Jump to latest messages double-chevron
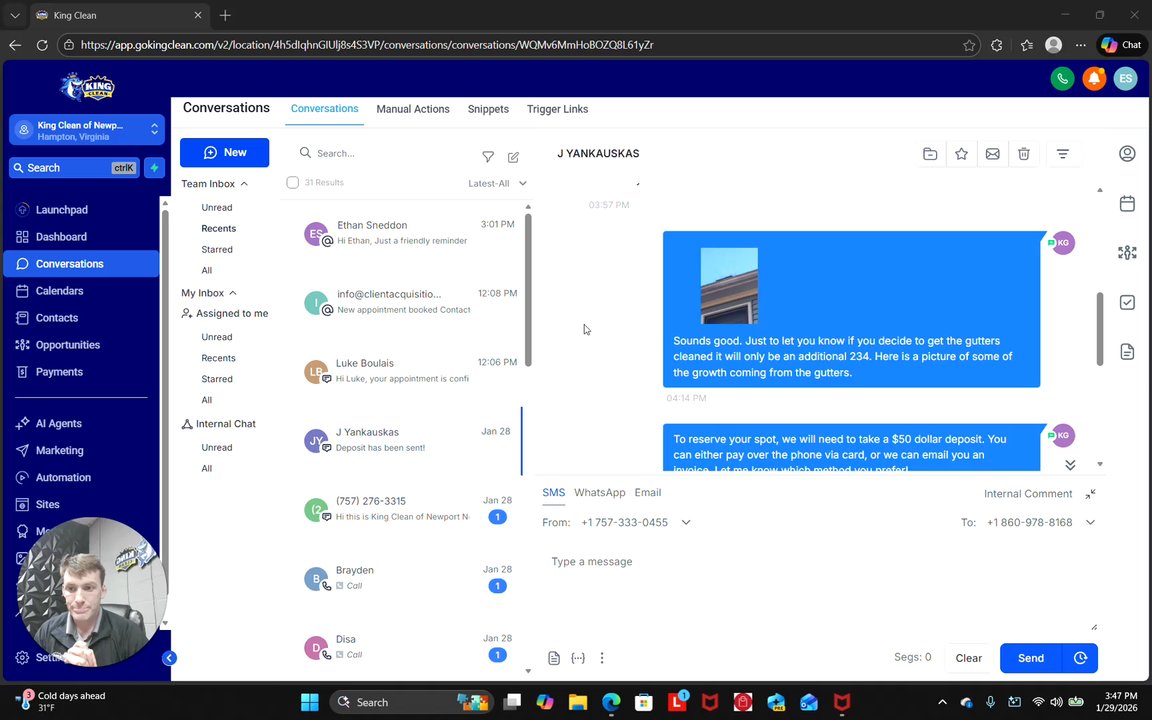 tap(1070, 464)
